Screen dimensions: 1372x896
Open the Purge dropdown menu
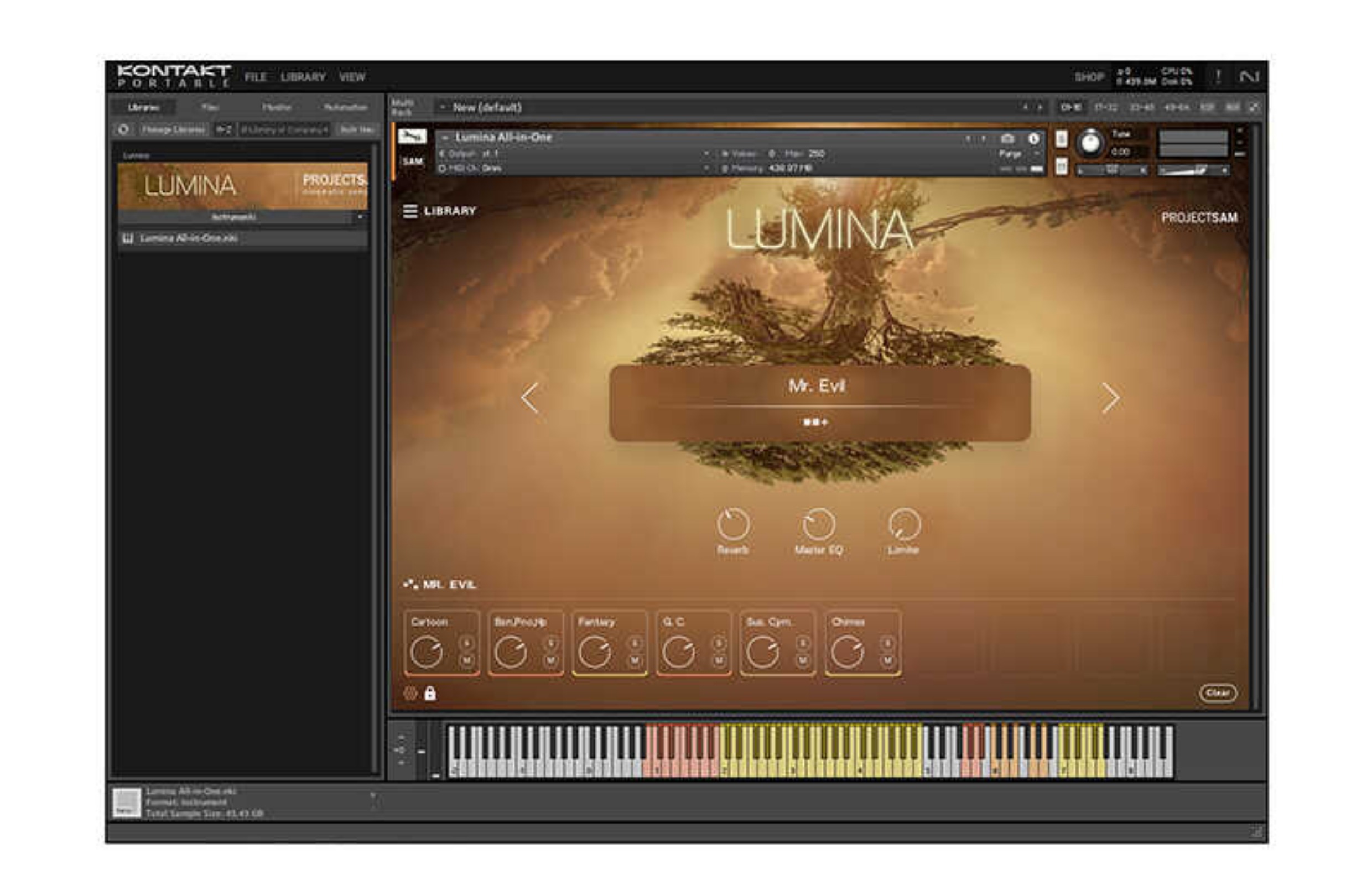point(1018,154)
